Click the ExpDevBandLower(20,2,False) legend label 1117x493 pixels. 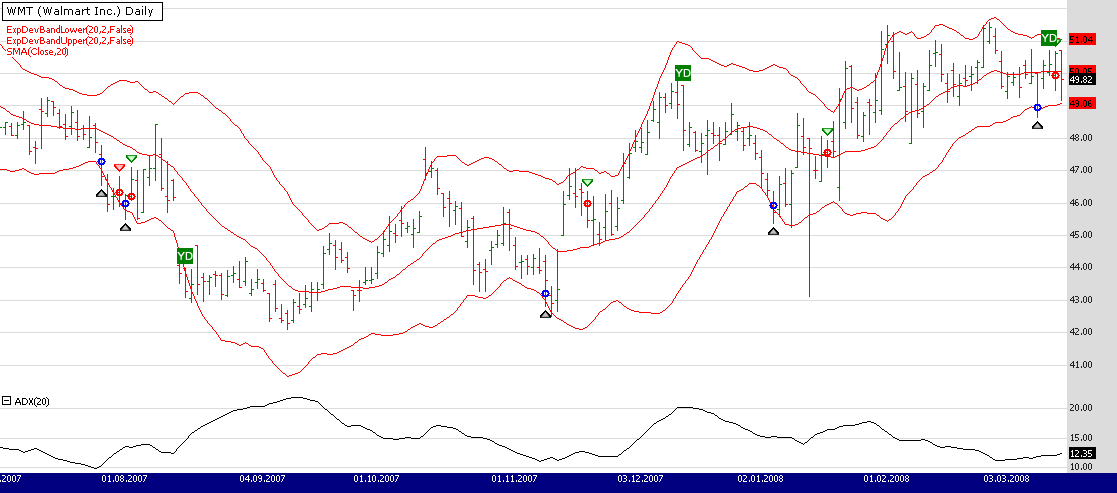point(70,30)
